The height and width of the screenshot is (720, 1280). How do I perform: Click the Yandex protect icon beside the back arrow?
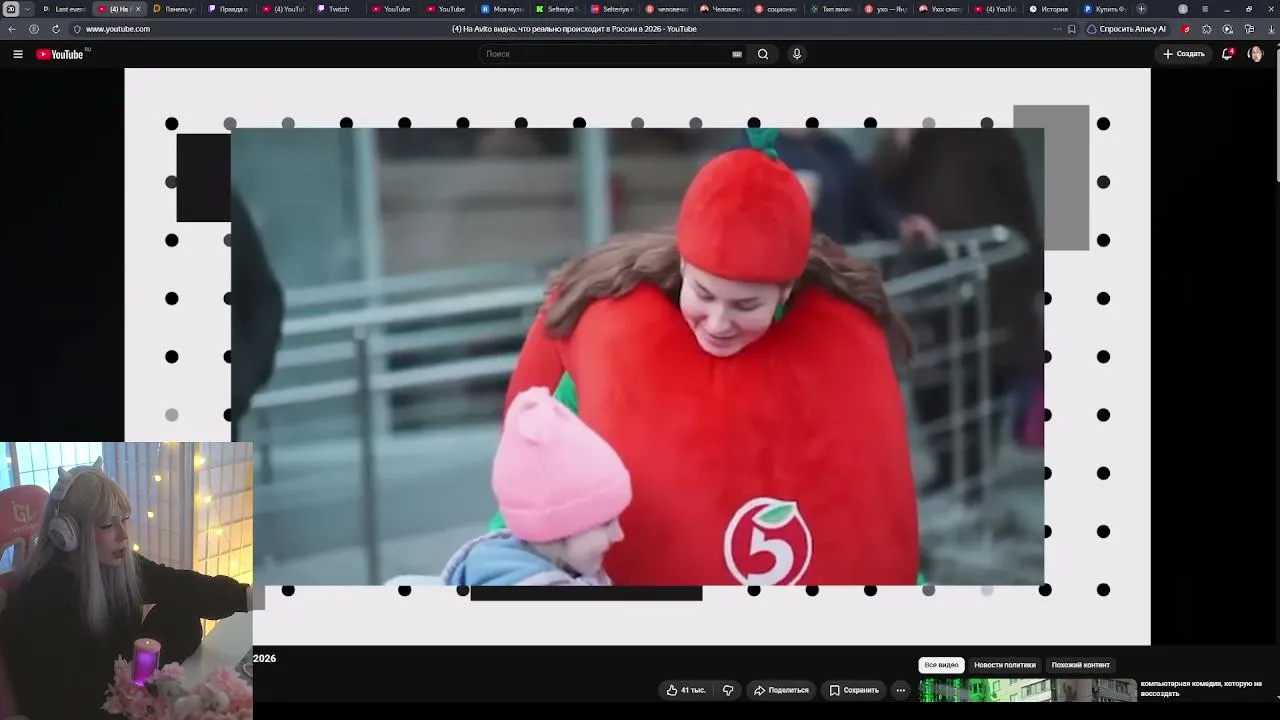(x=34, y=29)
